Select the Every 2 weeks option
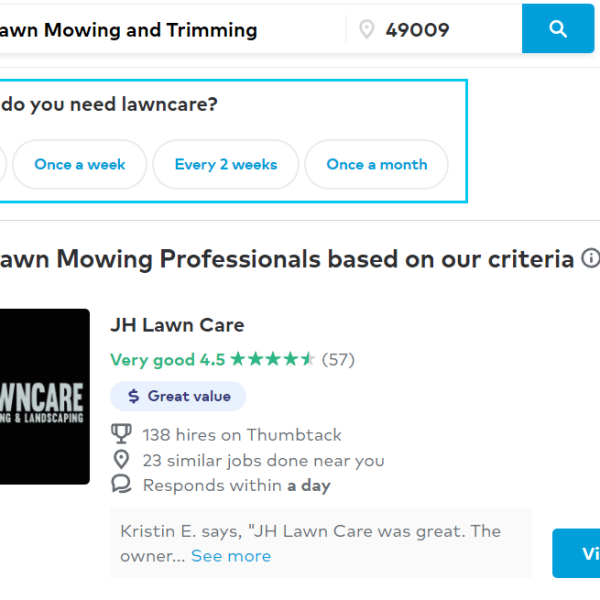The width and height of the screenshot is (600, 600). [226, 164]
